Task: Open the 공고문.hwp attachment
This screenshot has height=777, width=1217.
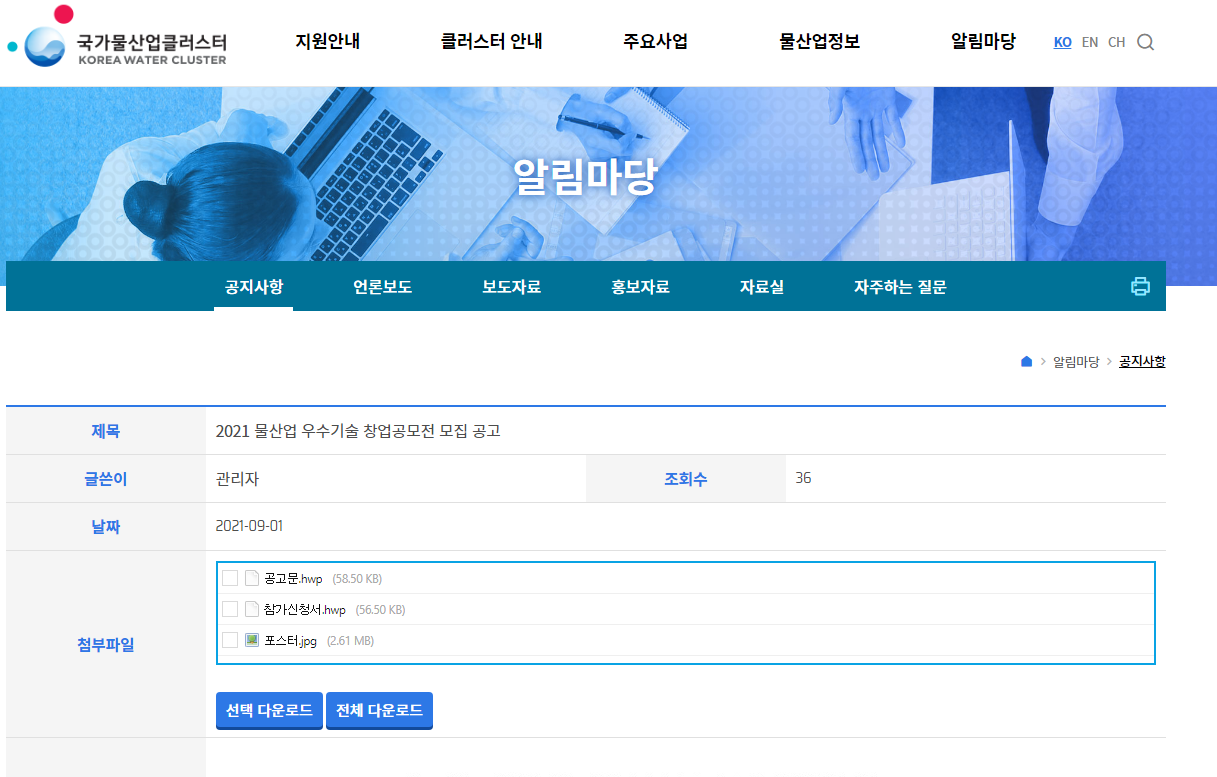Action: pos(293,579)
